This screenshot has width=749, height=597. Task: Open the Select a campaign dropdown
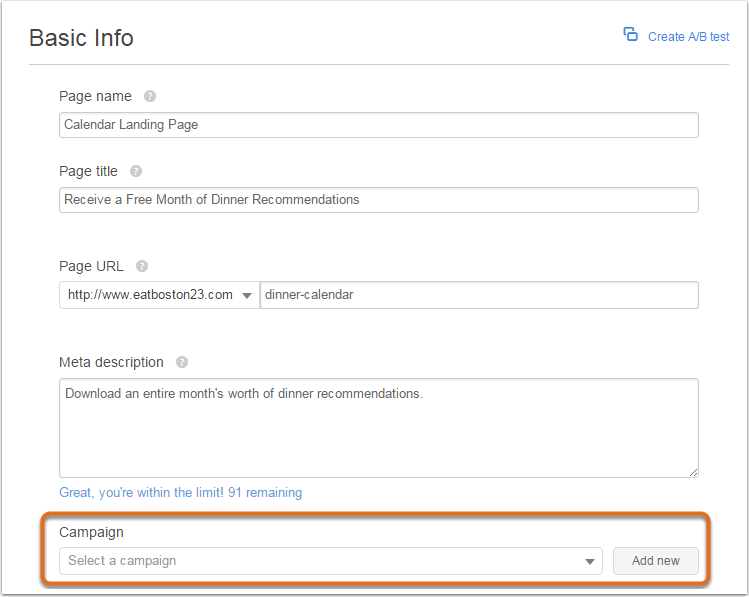[331, 561]
